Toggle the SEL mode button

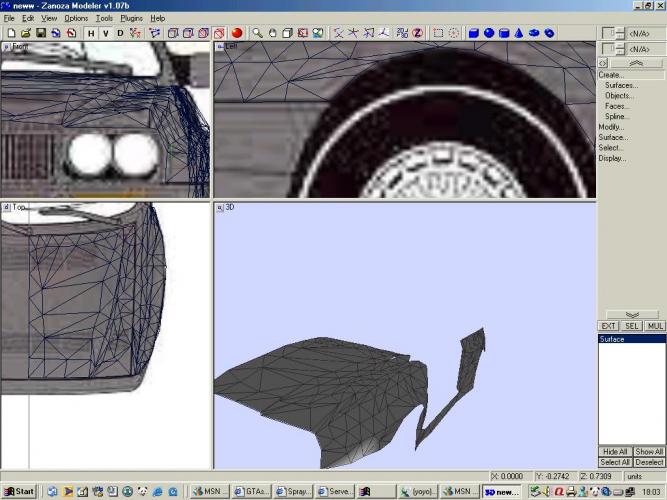point(632,326)
